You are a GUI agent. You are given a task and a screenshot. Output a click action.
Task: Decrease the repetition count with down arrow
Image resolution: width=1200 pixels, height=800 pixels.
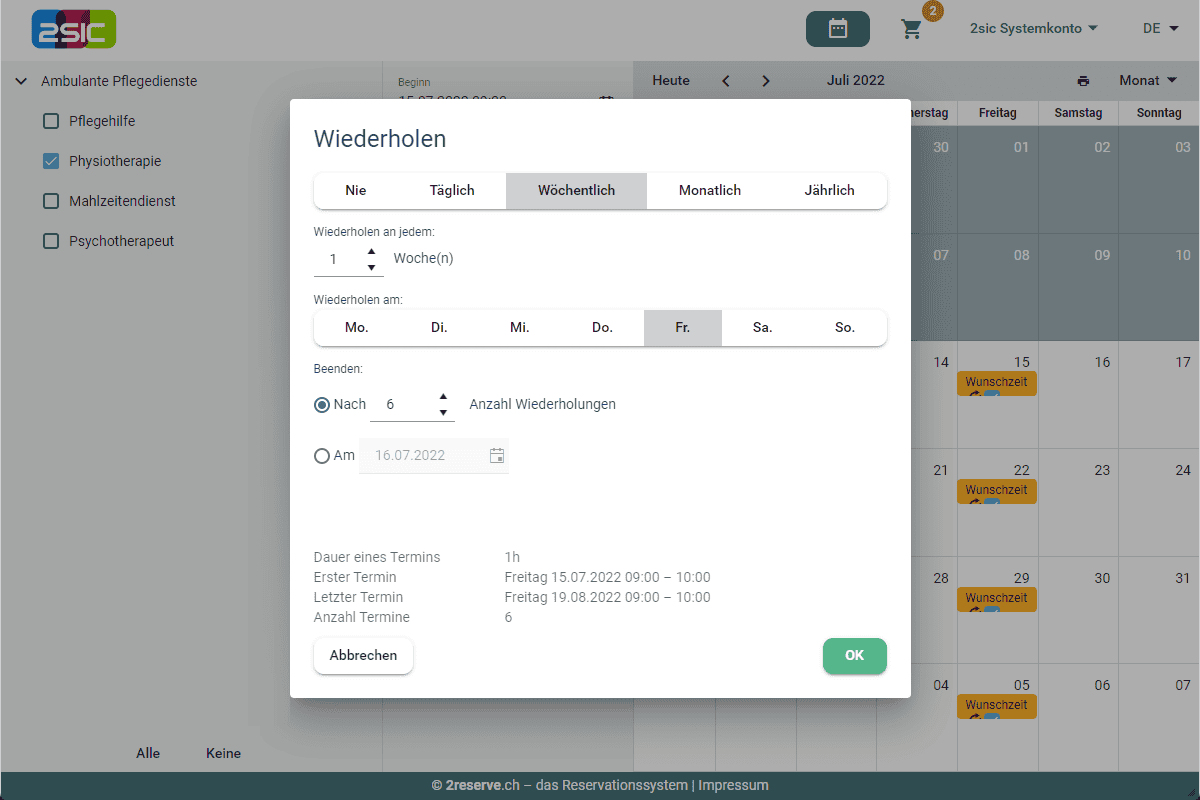pyautogui.click(x=443, y=413)
